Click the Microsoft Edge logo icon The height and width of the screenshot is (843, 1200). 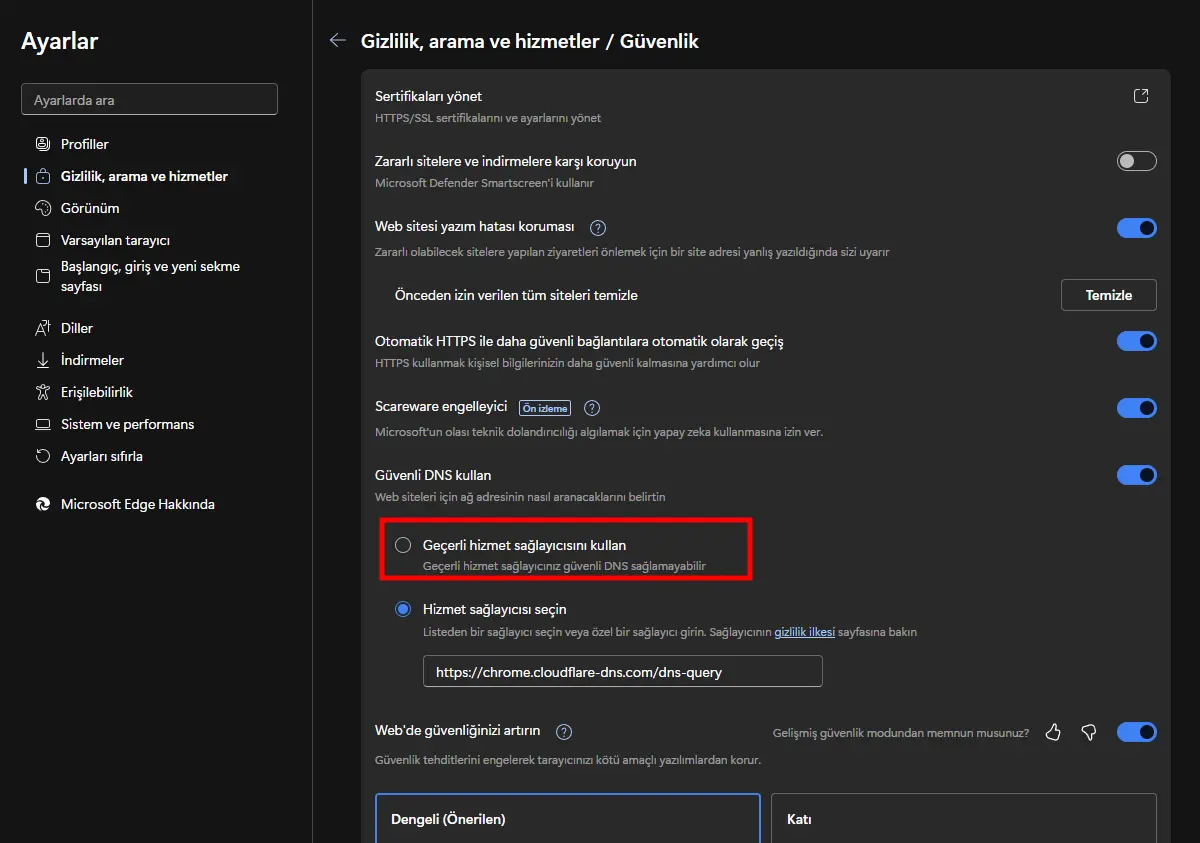(42, 504)
